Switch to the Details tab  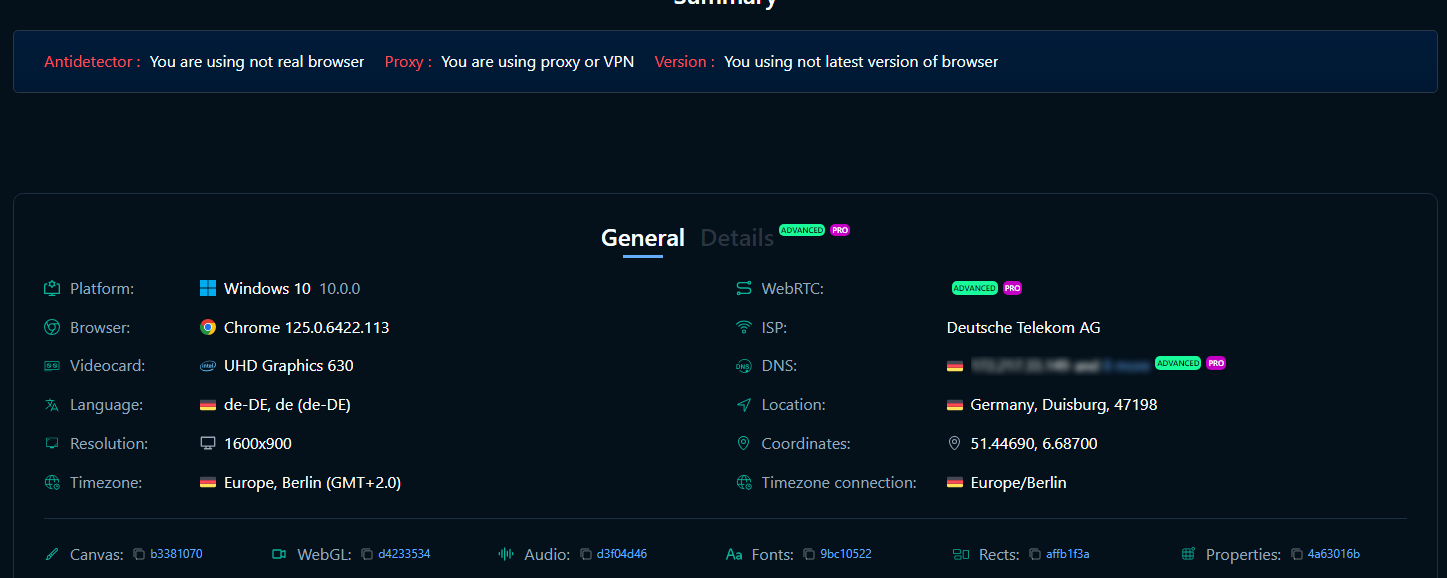[x=737, y=238]
